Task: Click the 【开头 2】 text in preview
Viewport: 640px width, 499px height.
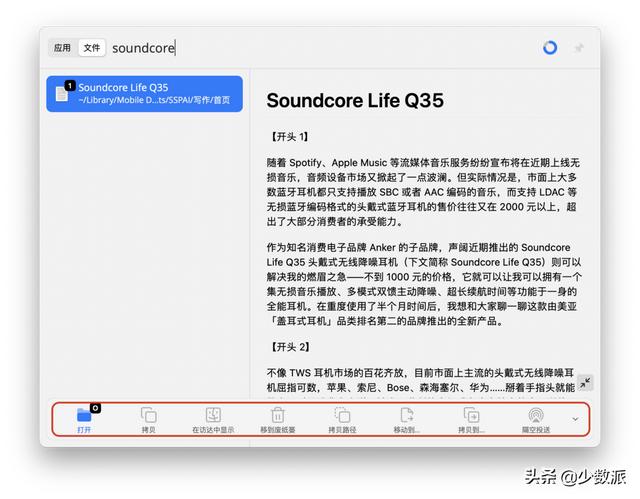Action: 290,347
